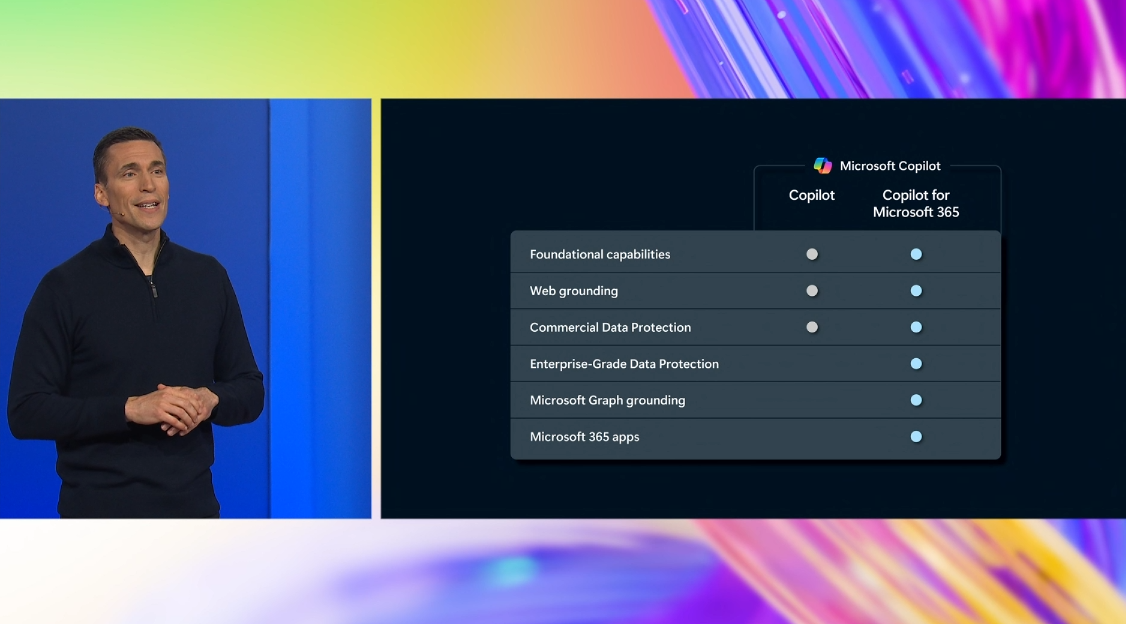Click blue dot in Commercial Data Protection row
1126x624 pixels.
(x=916, y=327)
